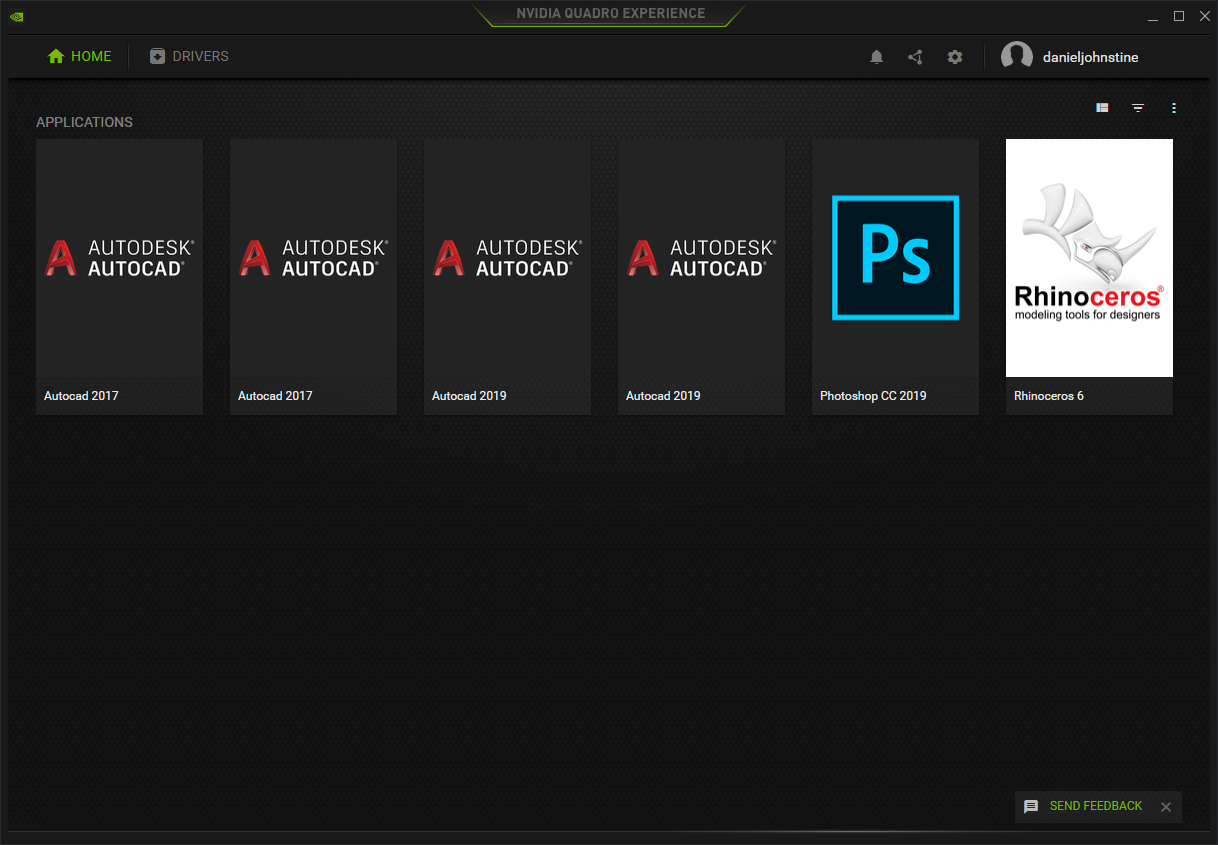Open the three-dot more options menu
Viewport: 1218px width, 845px height.
click(x=1174, y=108)
